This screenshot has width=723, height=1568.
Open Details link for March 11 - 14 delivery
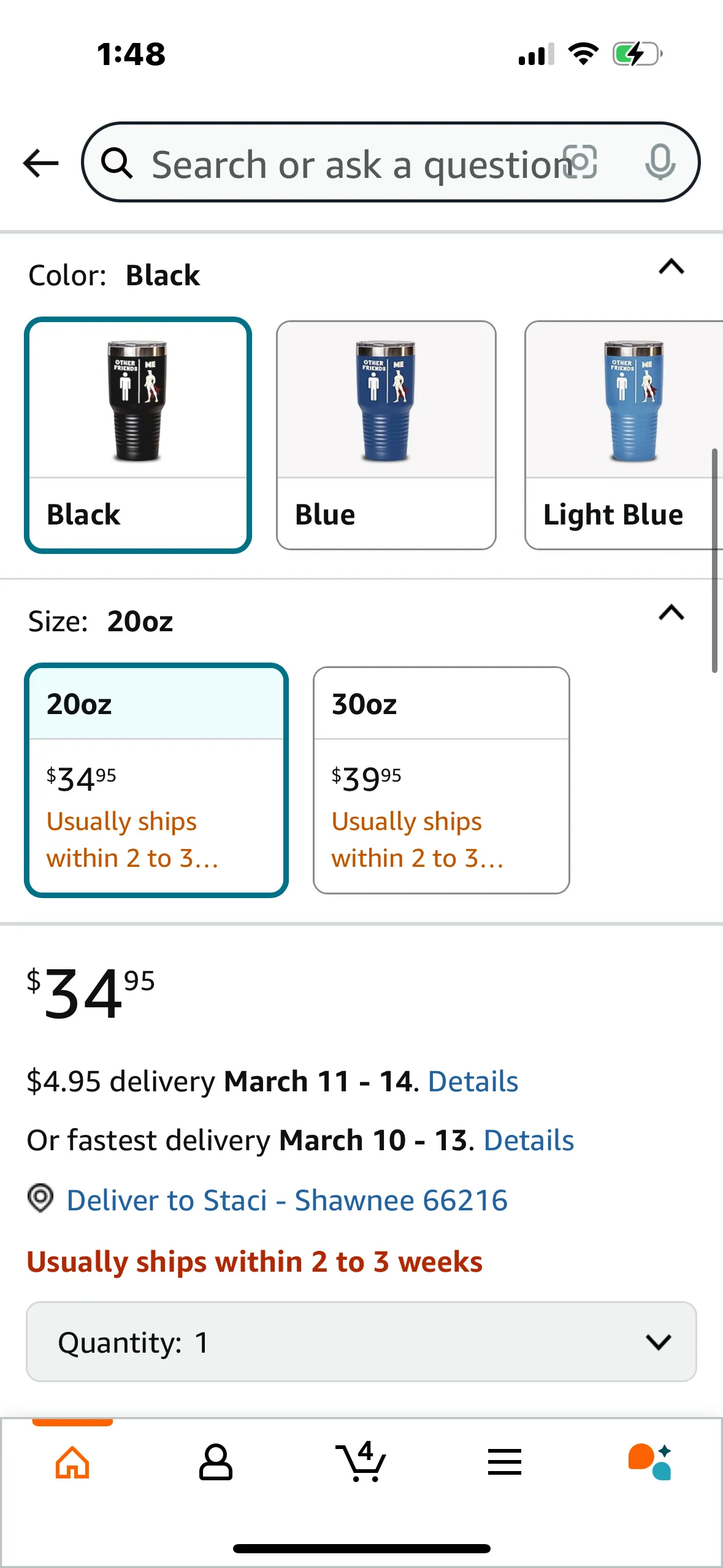(473, 1082)
